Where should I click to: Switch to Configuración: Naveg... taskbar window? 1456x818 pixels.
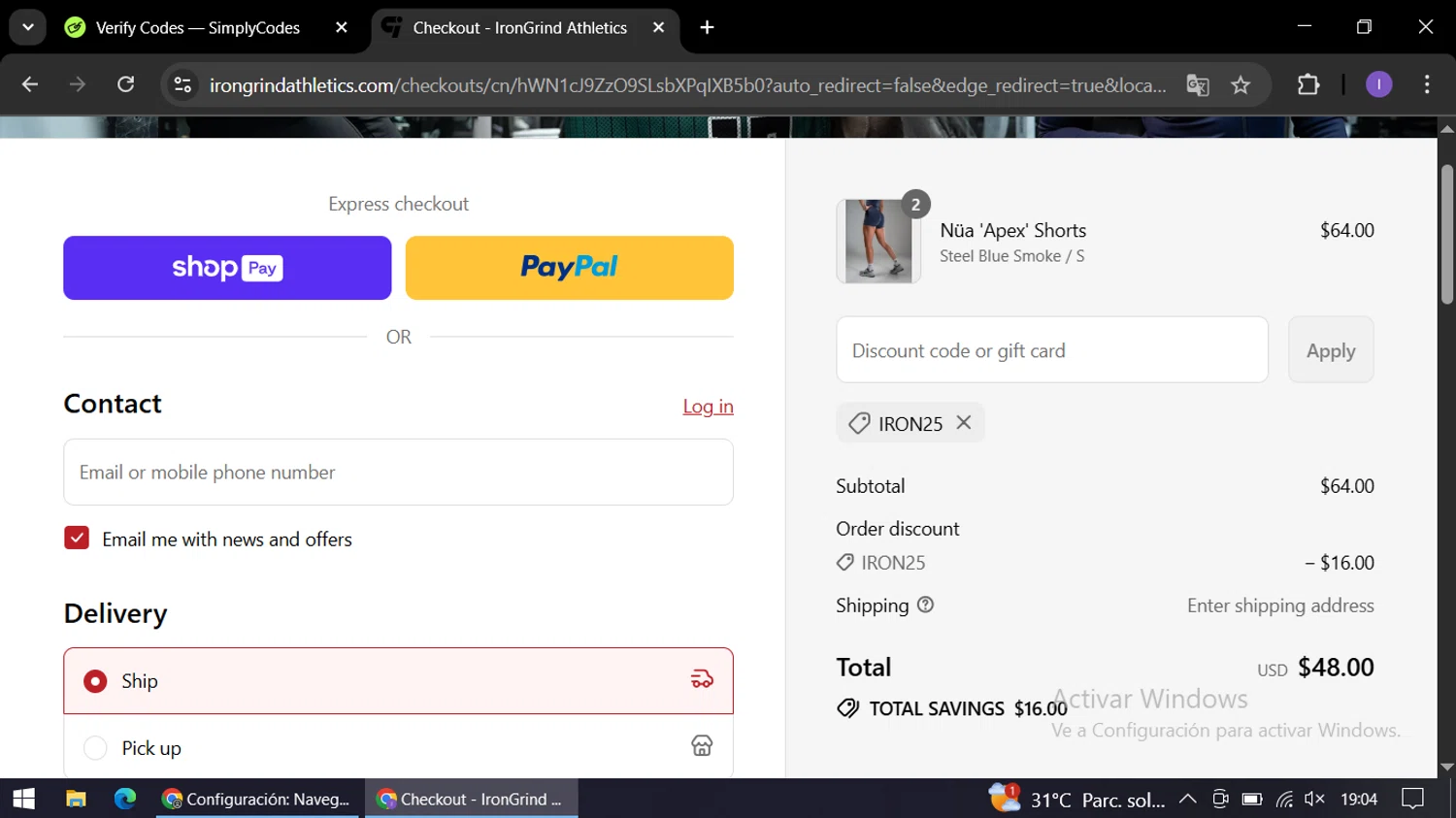(x=257, y=799)
